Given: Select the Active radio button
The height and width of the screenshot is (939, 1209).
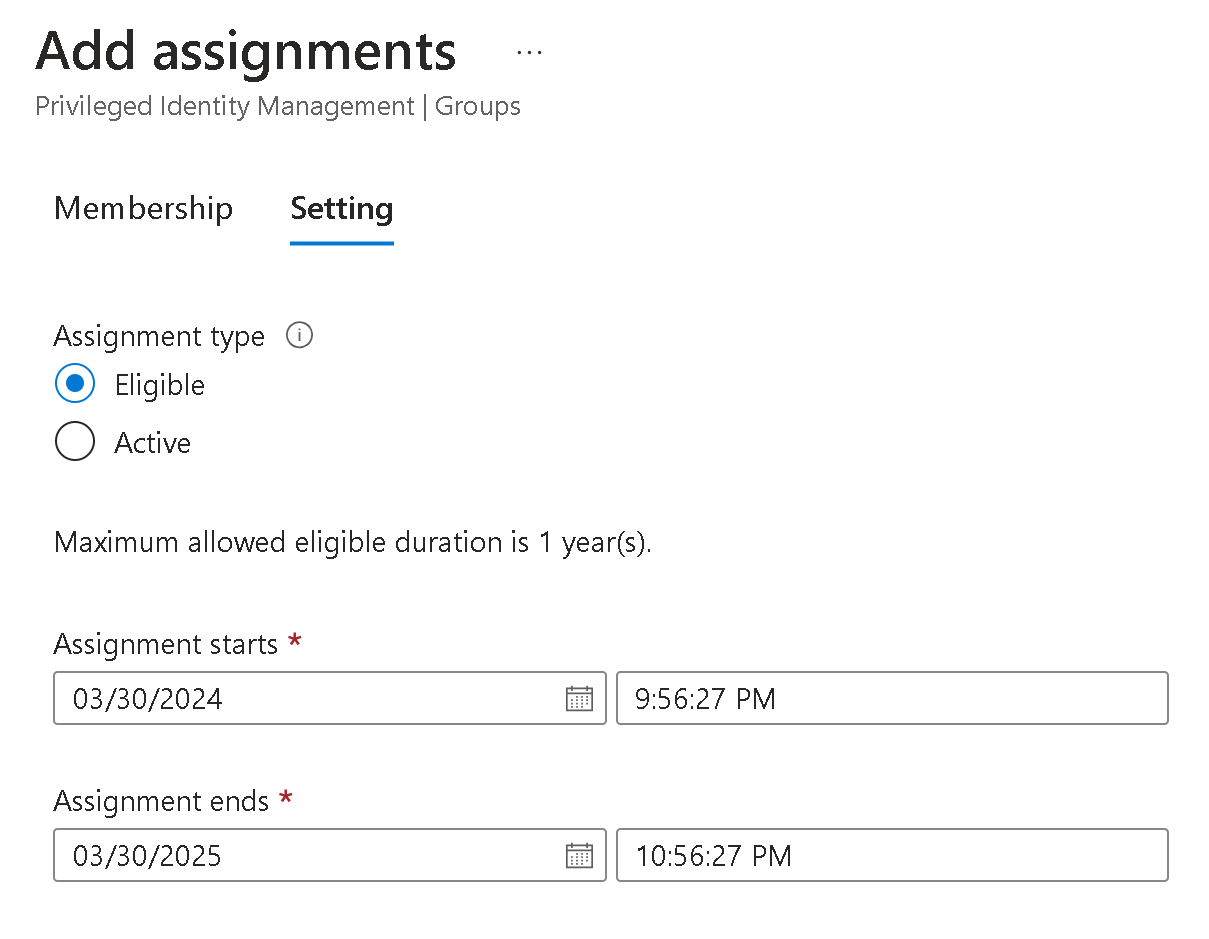Looking at the screenshot, I should tap(75, 442).
